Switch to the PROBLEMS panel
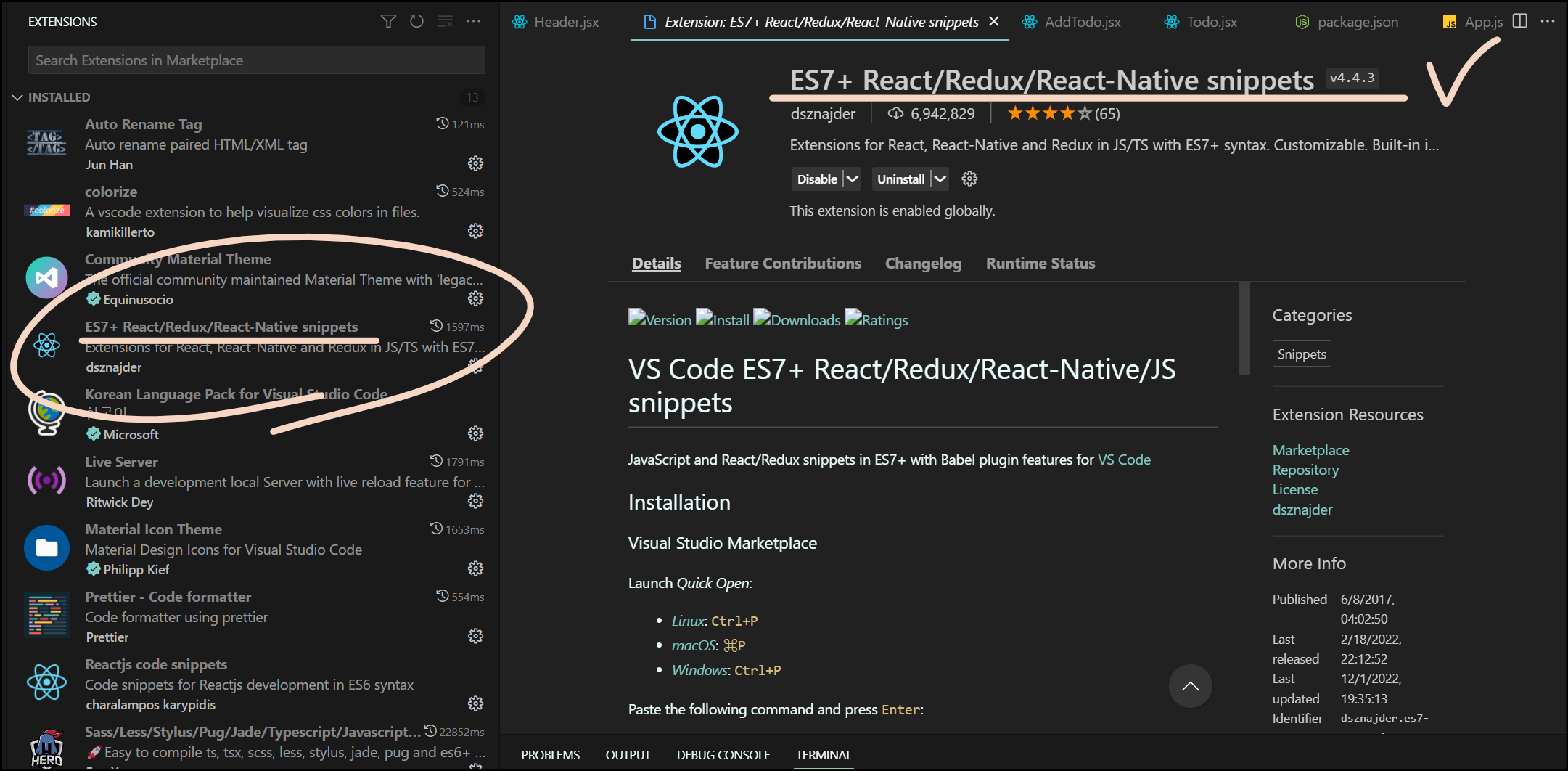Viewport: 1568px width, 771px height. tap(550, 755)
